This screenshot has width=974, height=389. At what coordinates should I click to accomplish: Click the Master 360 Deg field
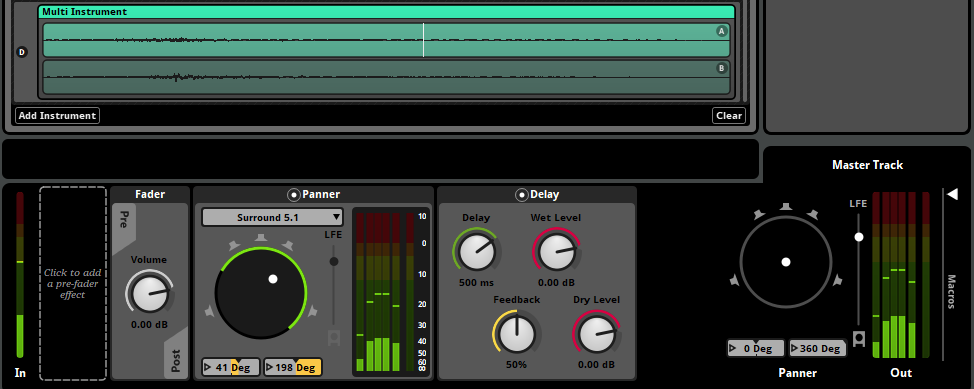coord(818,348)
